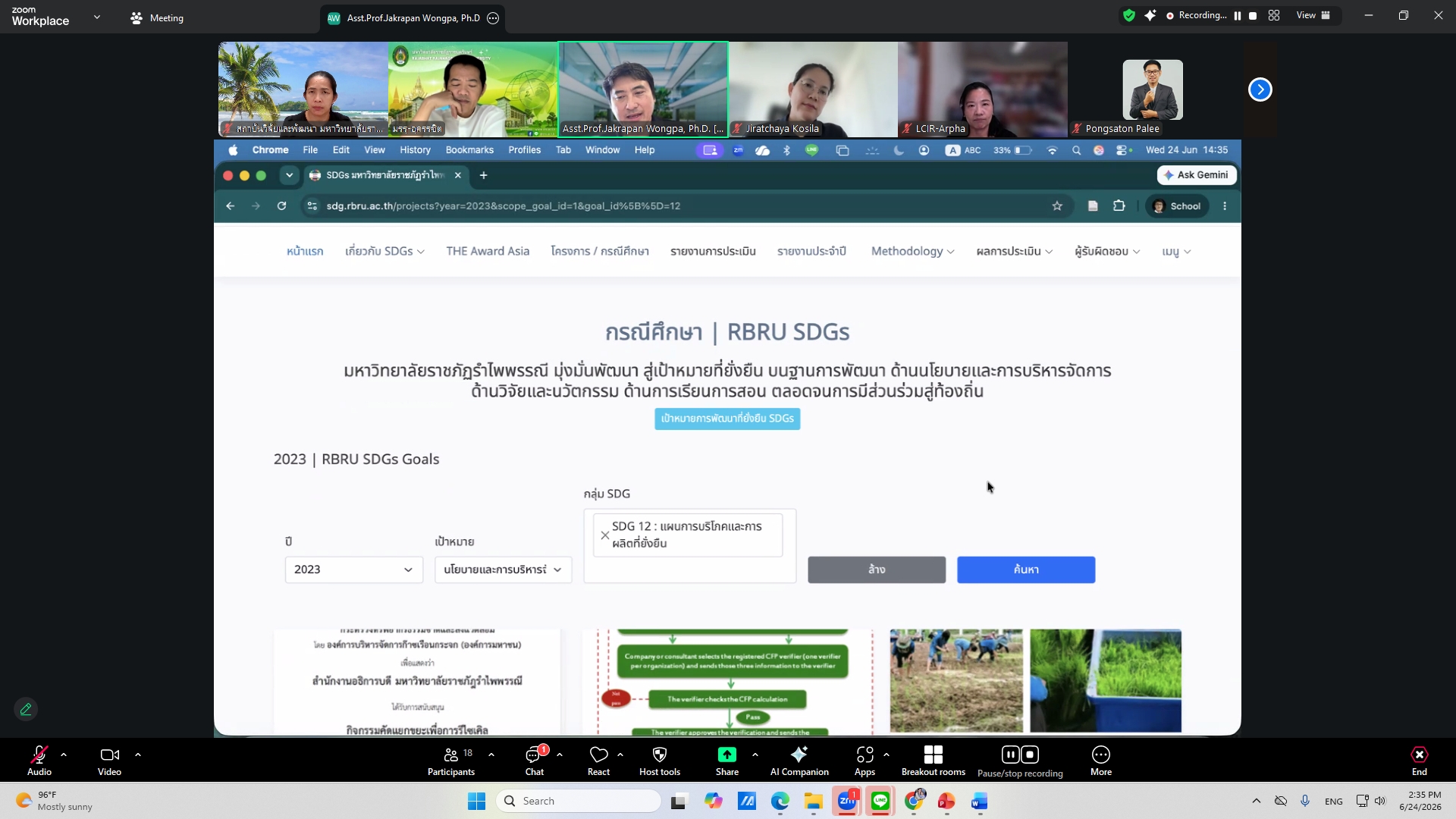Click the gray ล้าง clear button
The image size is (1456, 819).
pyautogui.click(x=877, y=570)
